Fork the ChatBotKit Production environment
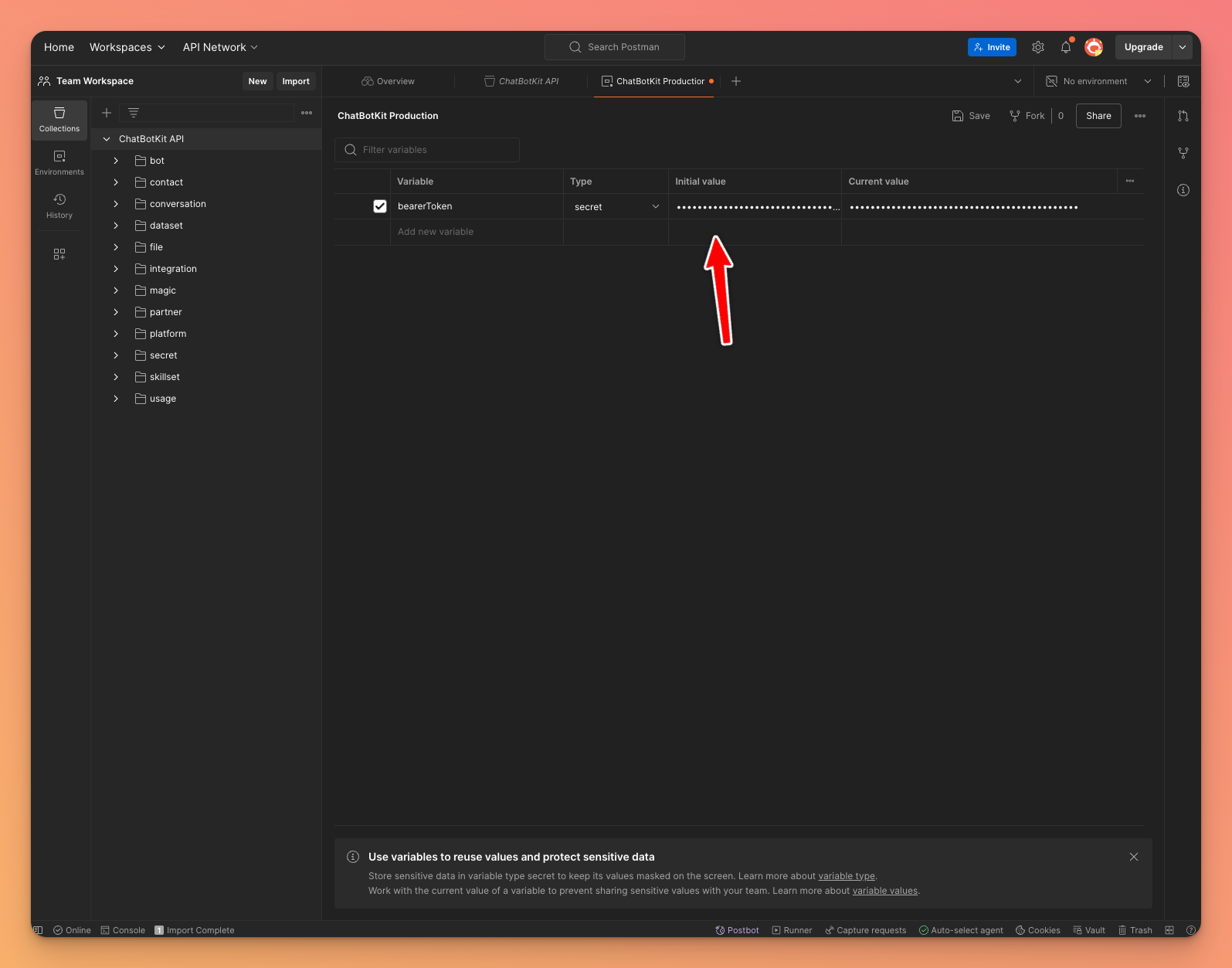 (x=1027, y=116)
